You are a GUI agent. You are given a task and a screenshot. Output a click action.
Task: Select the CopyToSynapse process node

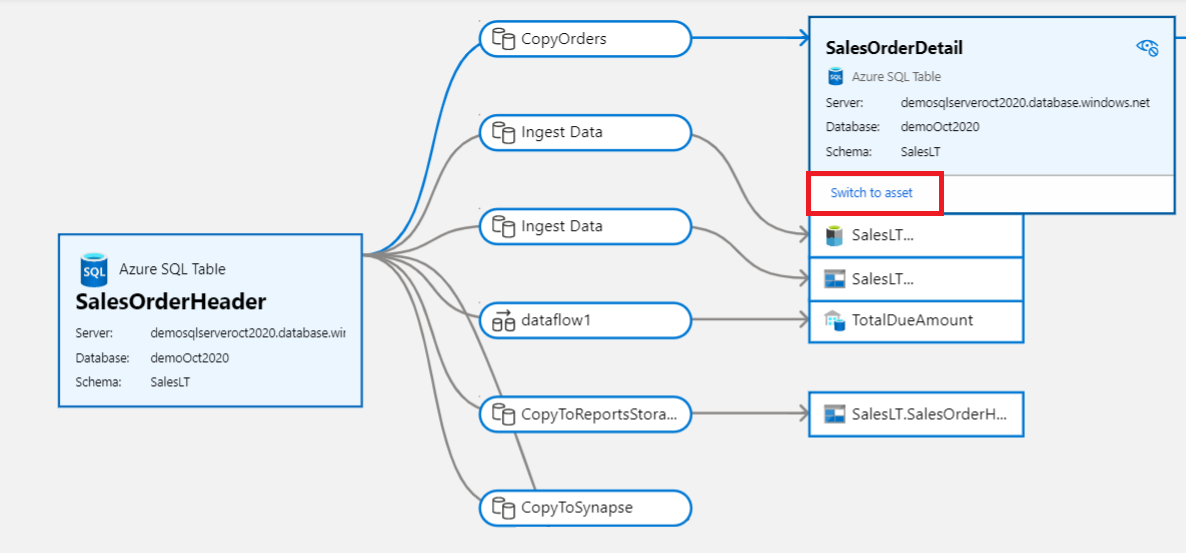pyautogui.click(x=585, y=507)
